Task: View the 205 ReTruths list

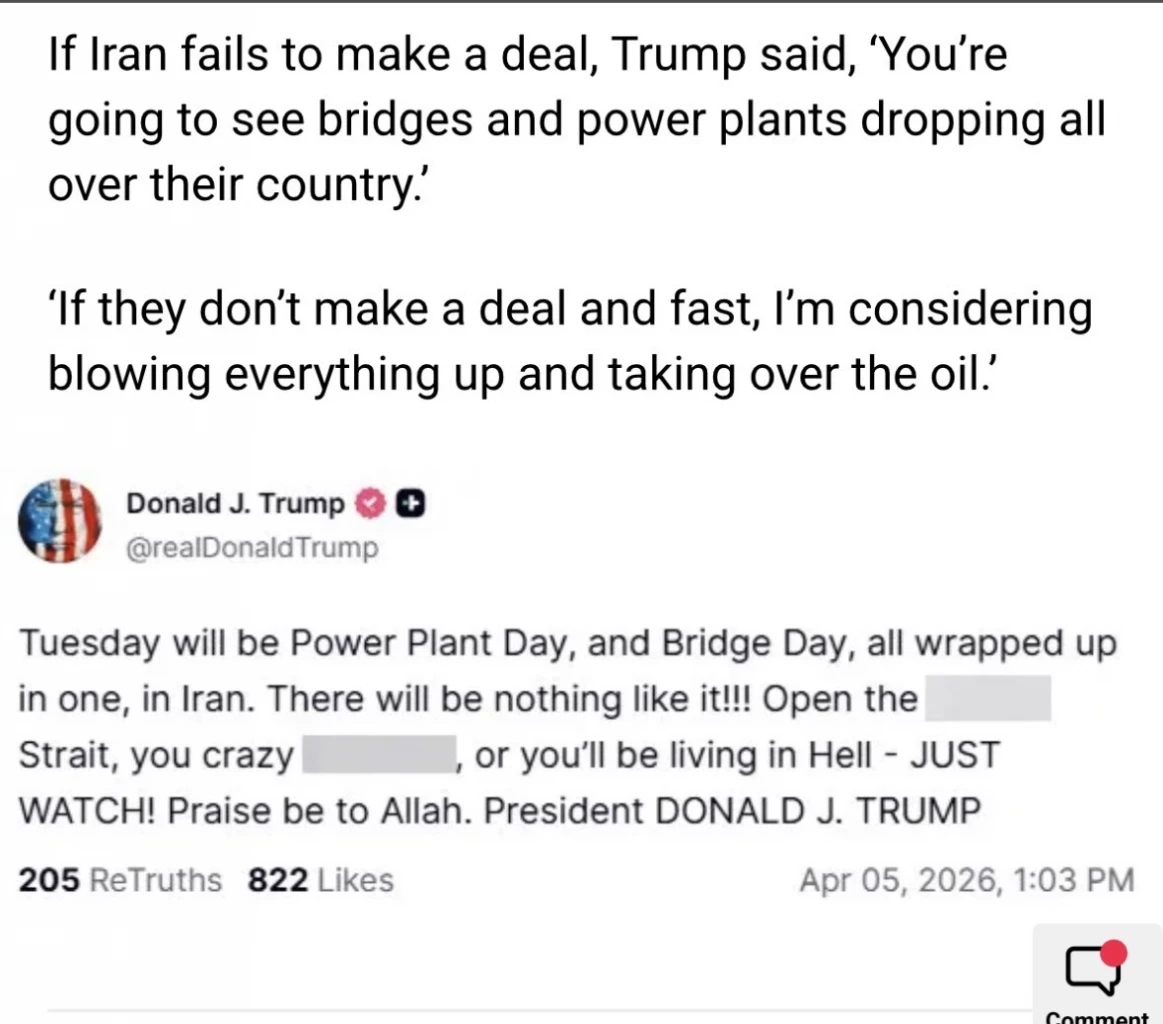Action: [120, 880]
